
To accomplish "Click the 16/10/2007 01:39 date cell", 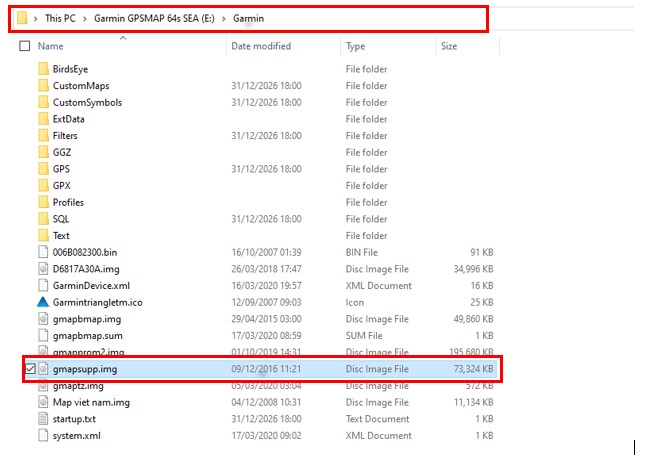I will coord(266,252).
